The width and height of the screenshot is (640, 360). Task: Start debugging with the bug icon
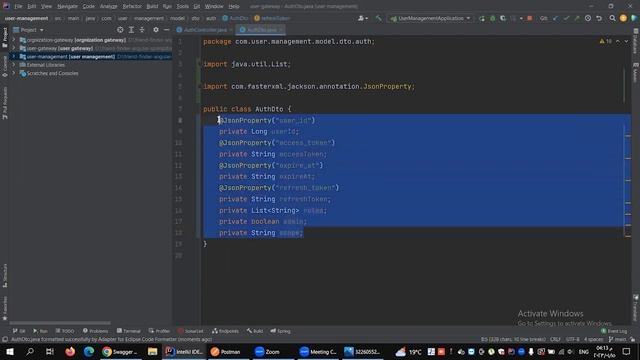pyautogui.click(x=493, y=18)
